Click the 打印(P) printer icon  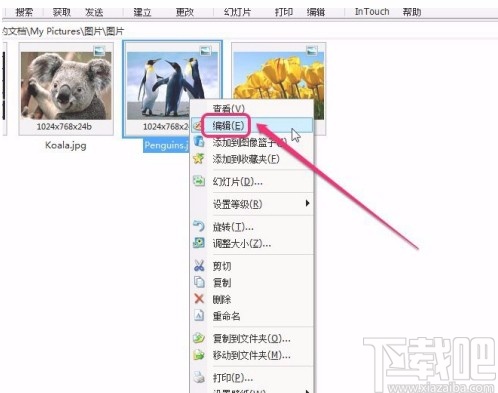click(199, 377)
